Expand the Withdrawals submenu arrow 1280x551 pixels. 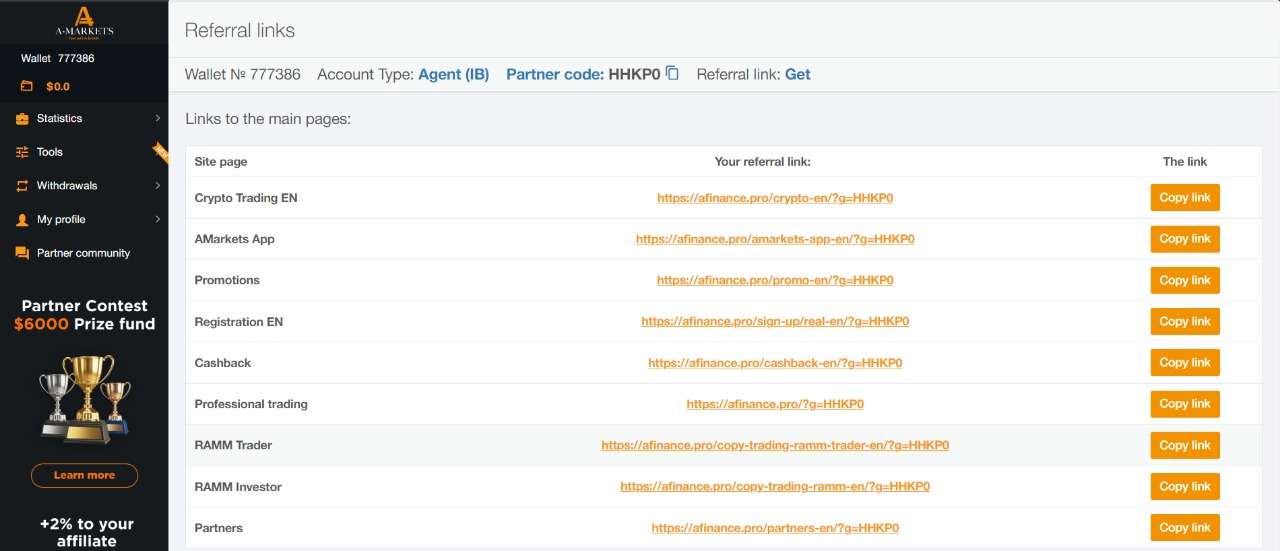pos(158,186)
